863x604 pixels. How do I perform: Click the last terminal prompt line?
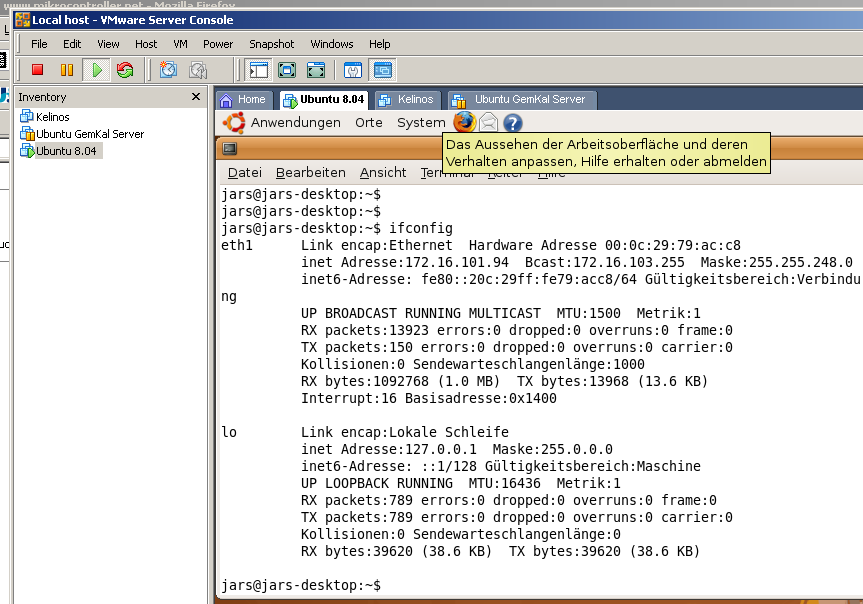(301, 585)
